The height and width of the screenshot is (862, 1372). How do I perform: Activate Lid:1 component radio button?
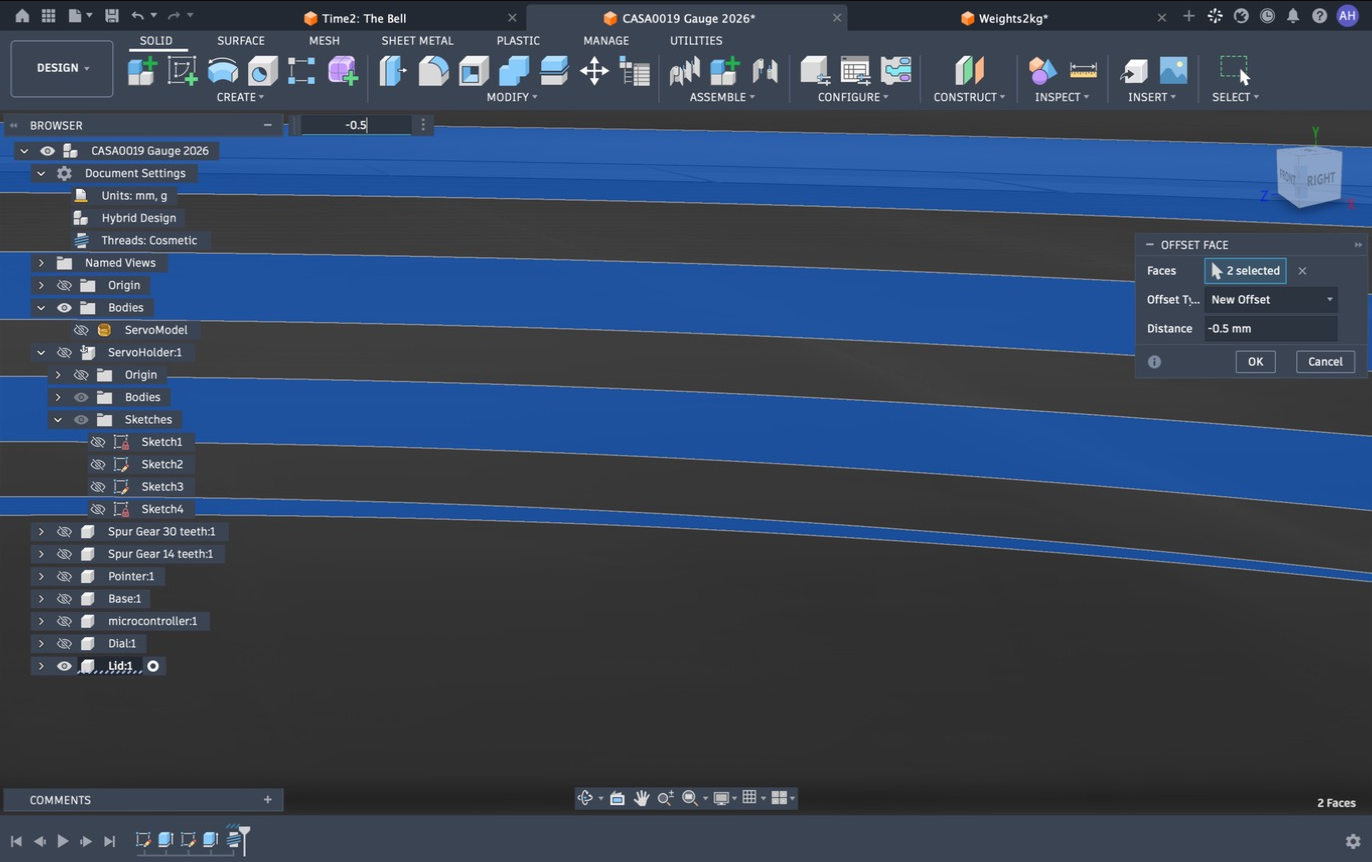pyautogui.click(x=153, y=666)
